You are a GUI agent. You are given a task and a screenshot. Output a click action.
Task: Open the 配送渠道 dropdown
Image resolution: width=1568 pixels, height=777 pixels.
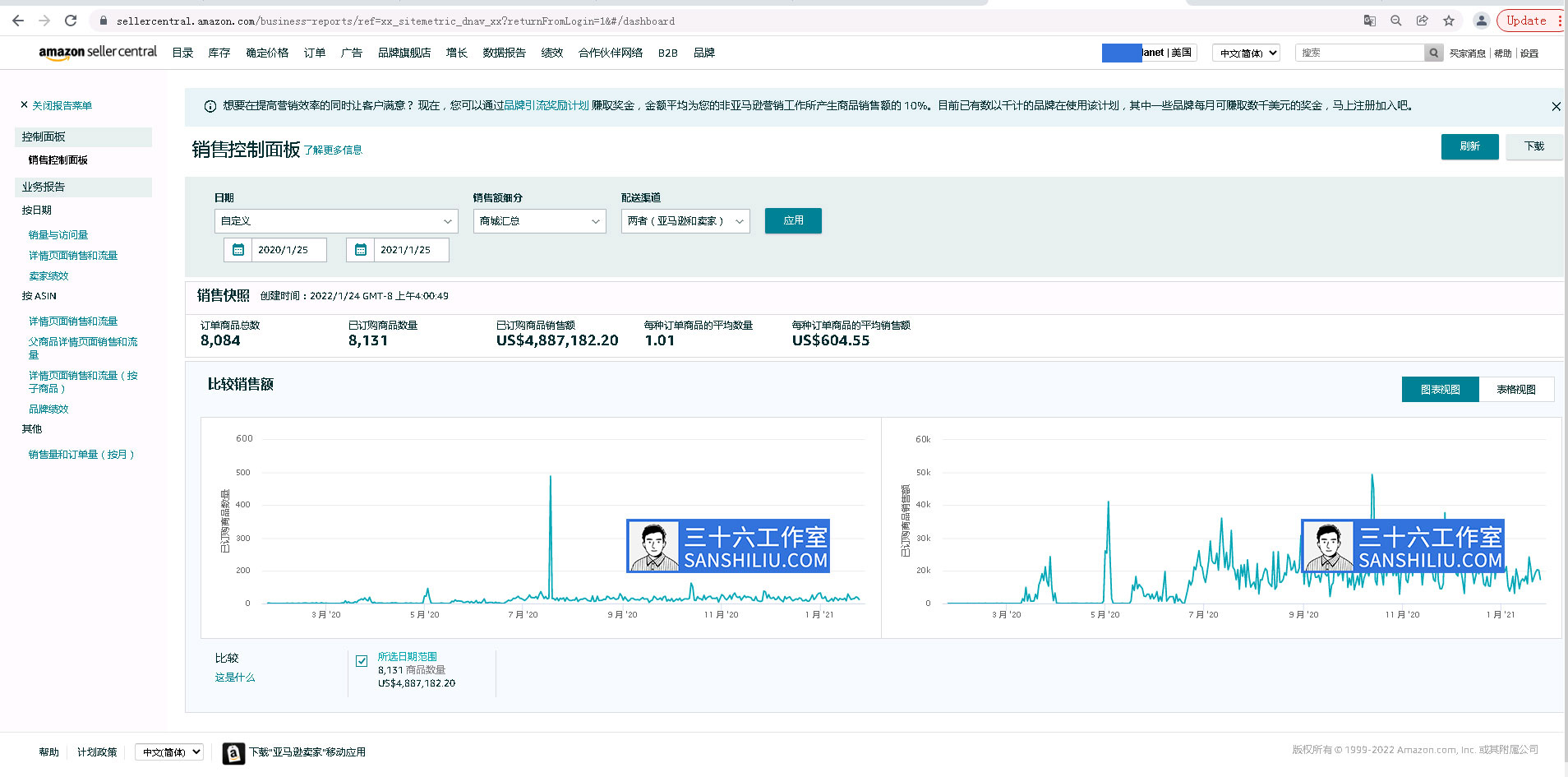[x=685, y=221]
